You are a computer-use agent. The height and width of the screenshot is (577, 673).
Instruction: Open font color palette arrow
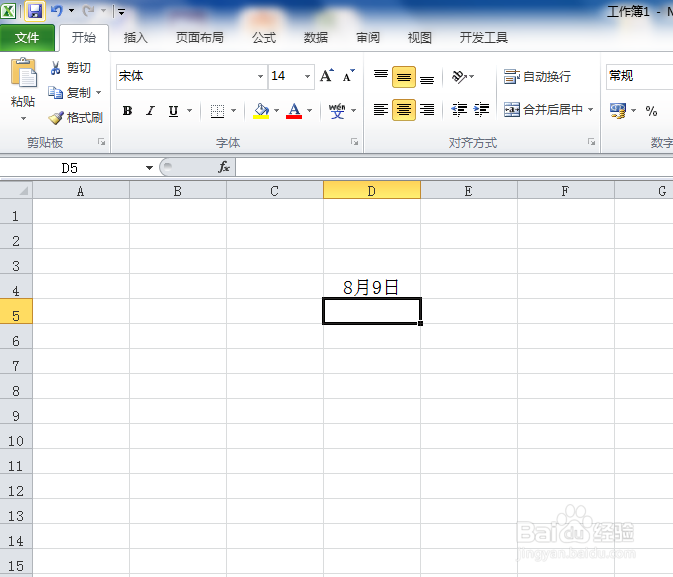pos(309,111)
